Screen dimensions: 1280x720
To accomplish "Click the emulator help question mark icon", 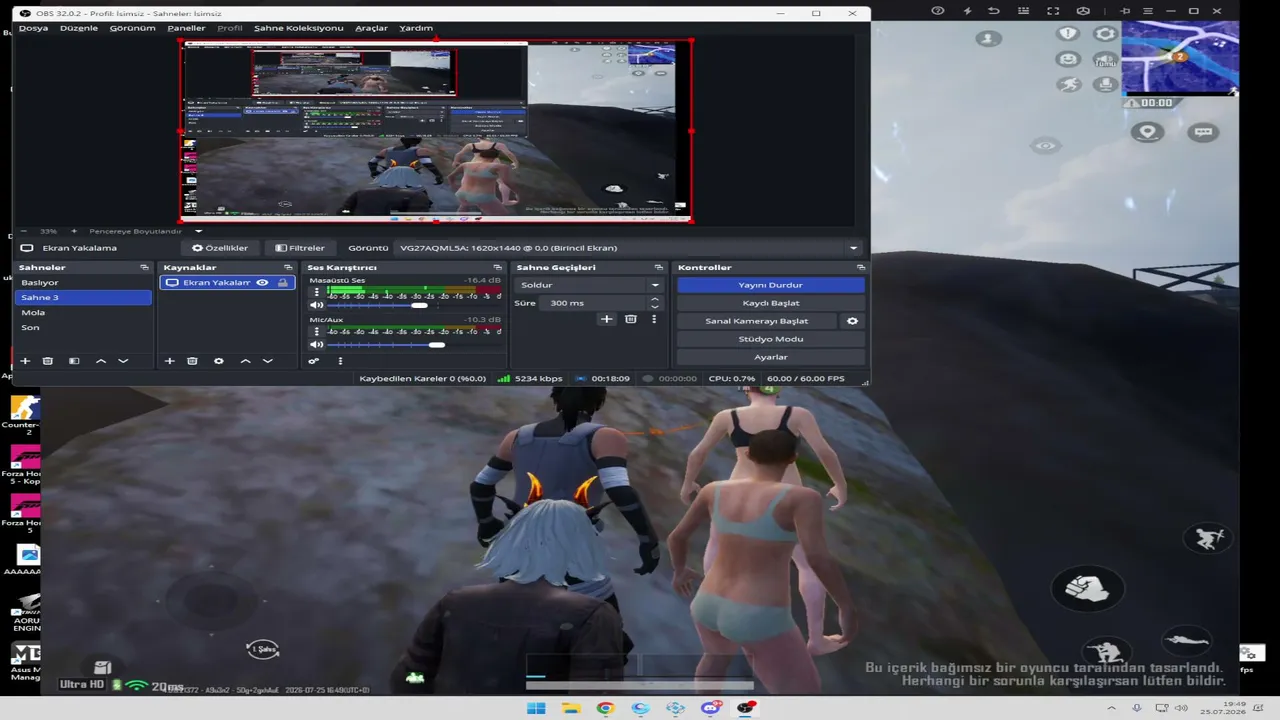I will (x=937, y=11).
